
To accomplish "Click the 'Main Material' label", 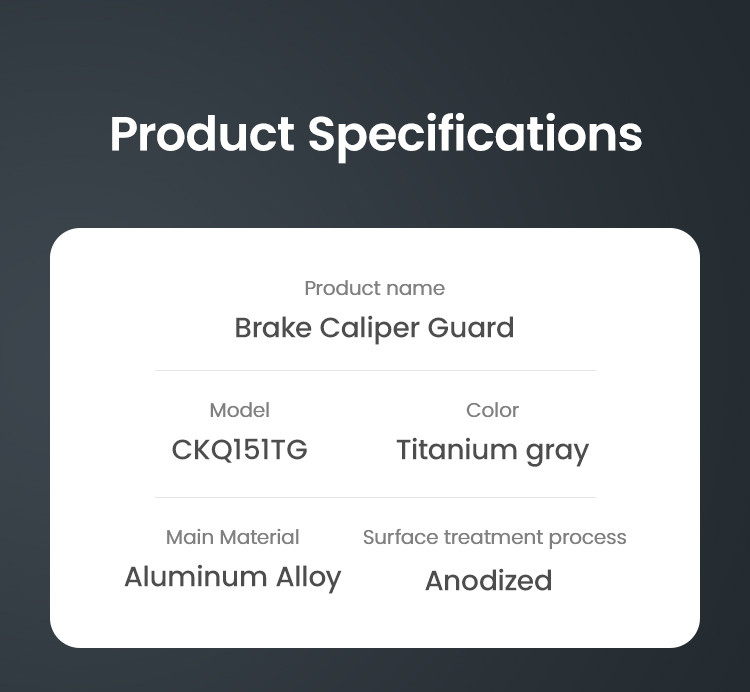I will (232, 537).
